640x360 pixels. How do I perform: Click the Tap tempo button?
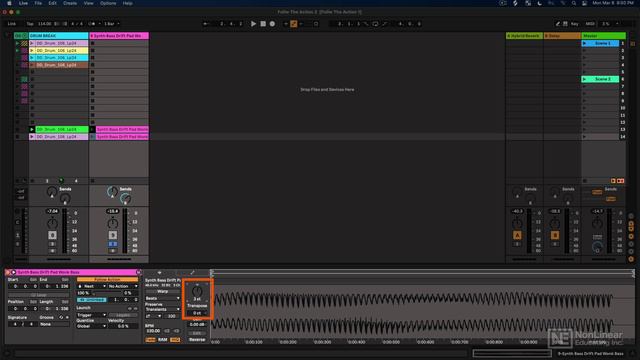coord(30,24)
